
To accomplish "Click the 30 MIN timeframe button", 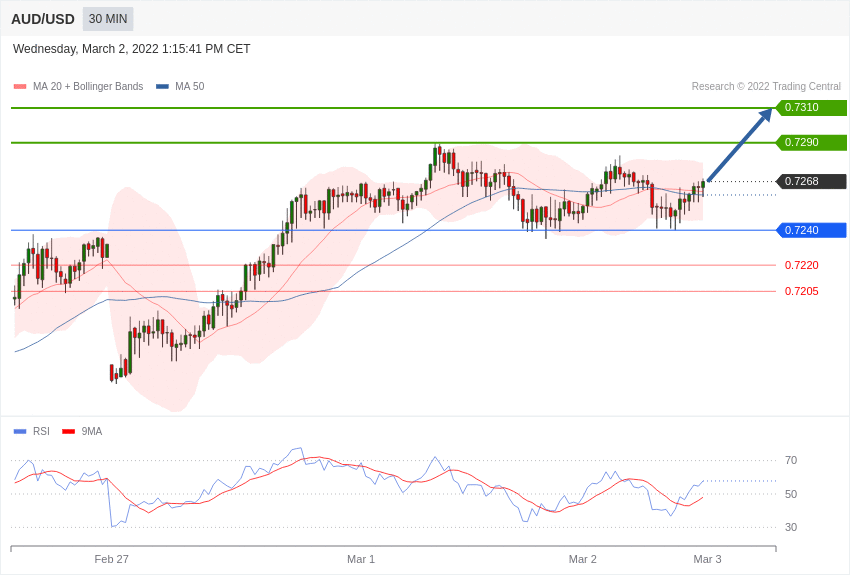I will 108,19.
